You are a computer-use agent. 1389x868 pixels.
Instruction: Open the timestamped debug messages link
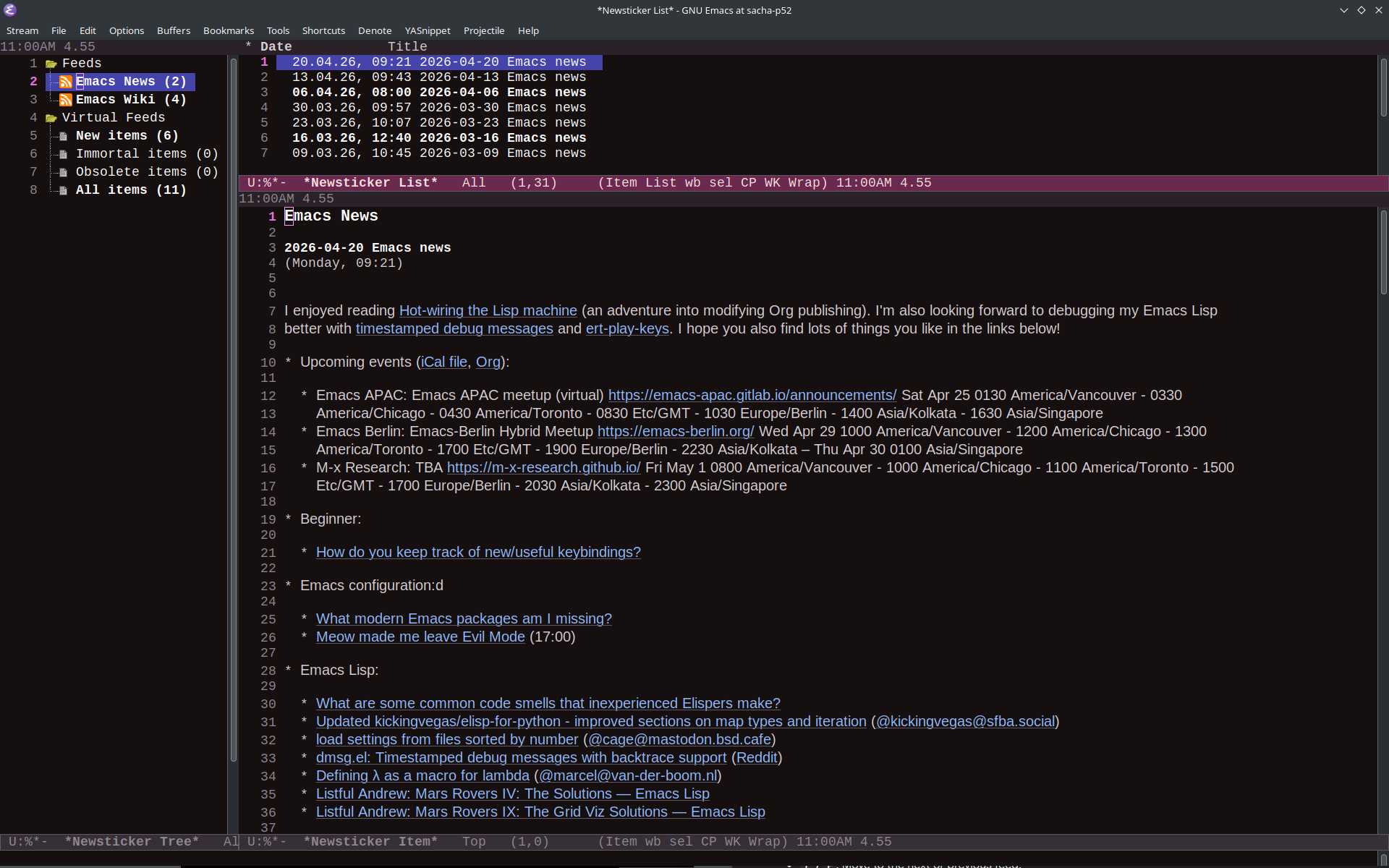point(454,329)
